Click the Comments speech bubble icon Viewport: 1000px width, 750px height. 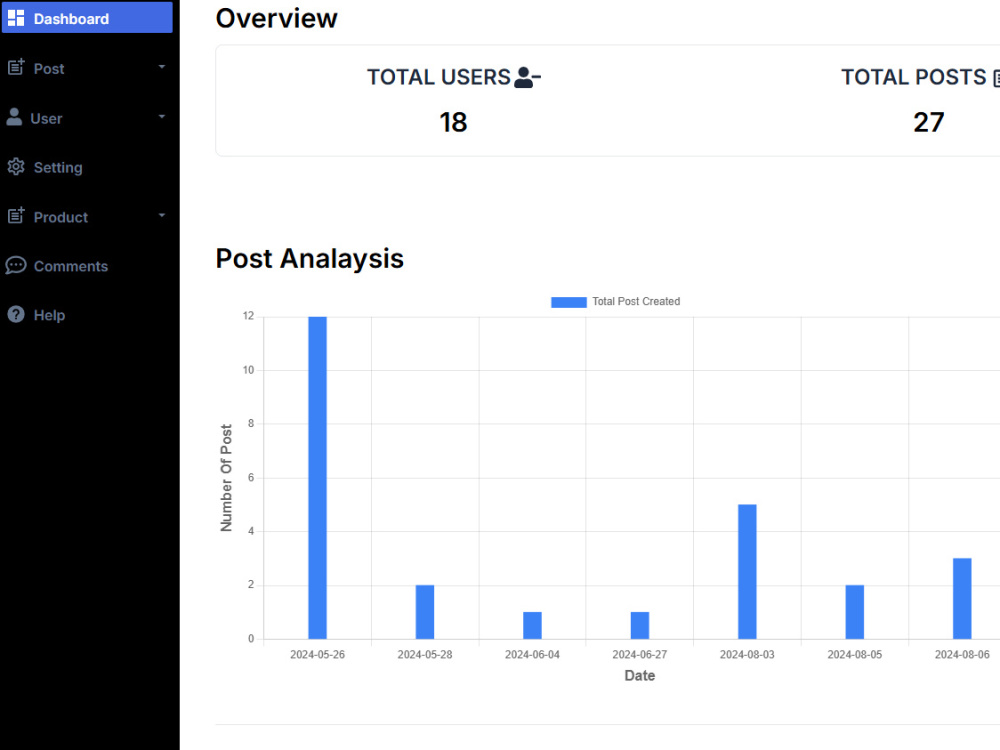[x=16, y=265]
